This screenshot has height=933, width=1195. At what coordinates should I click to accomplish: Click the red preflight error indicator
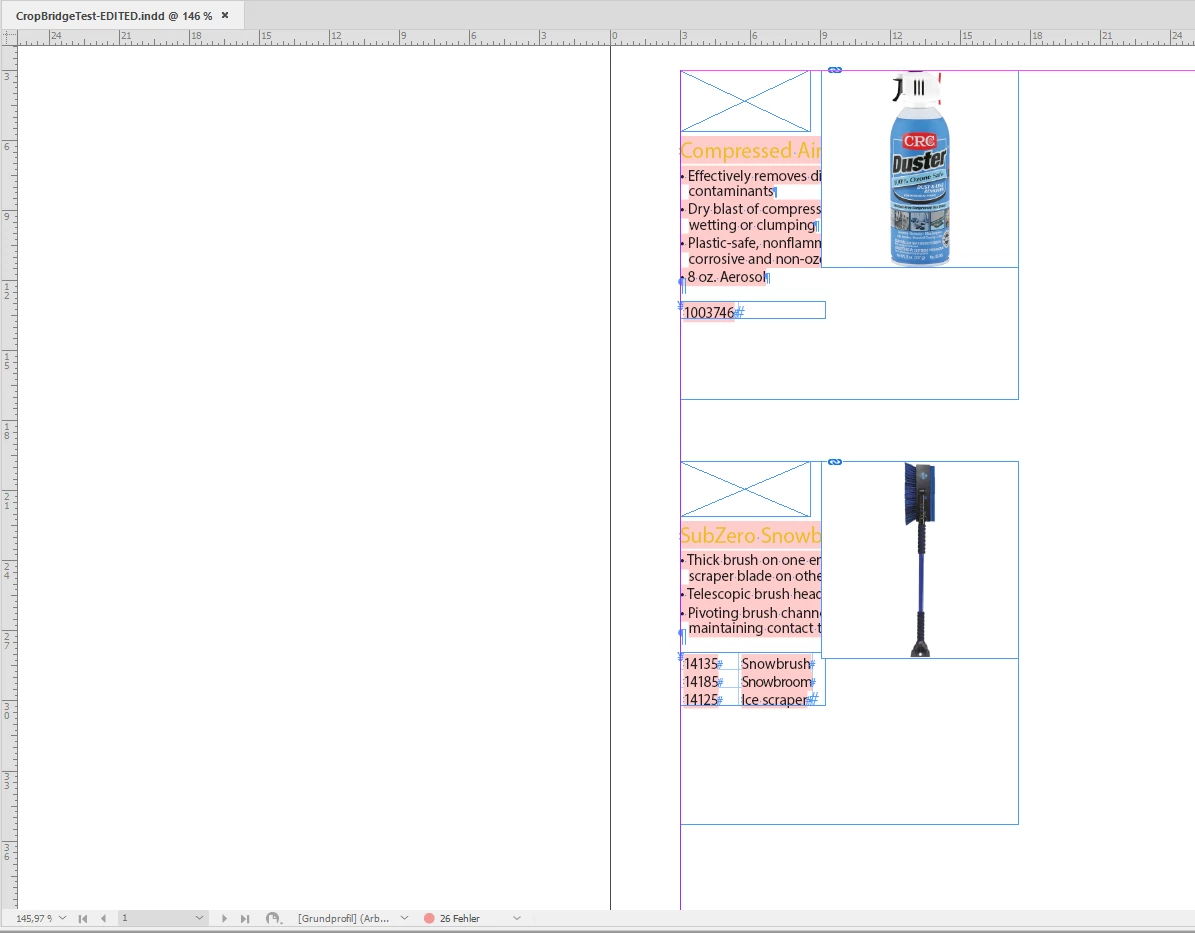[x=429, y=919]
